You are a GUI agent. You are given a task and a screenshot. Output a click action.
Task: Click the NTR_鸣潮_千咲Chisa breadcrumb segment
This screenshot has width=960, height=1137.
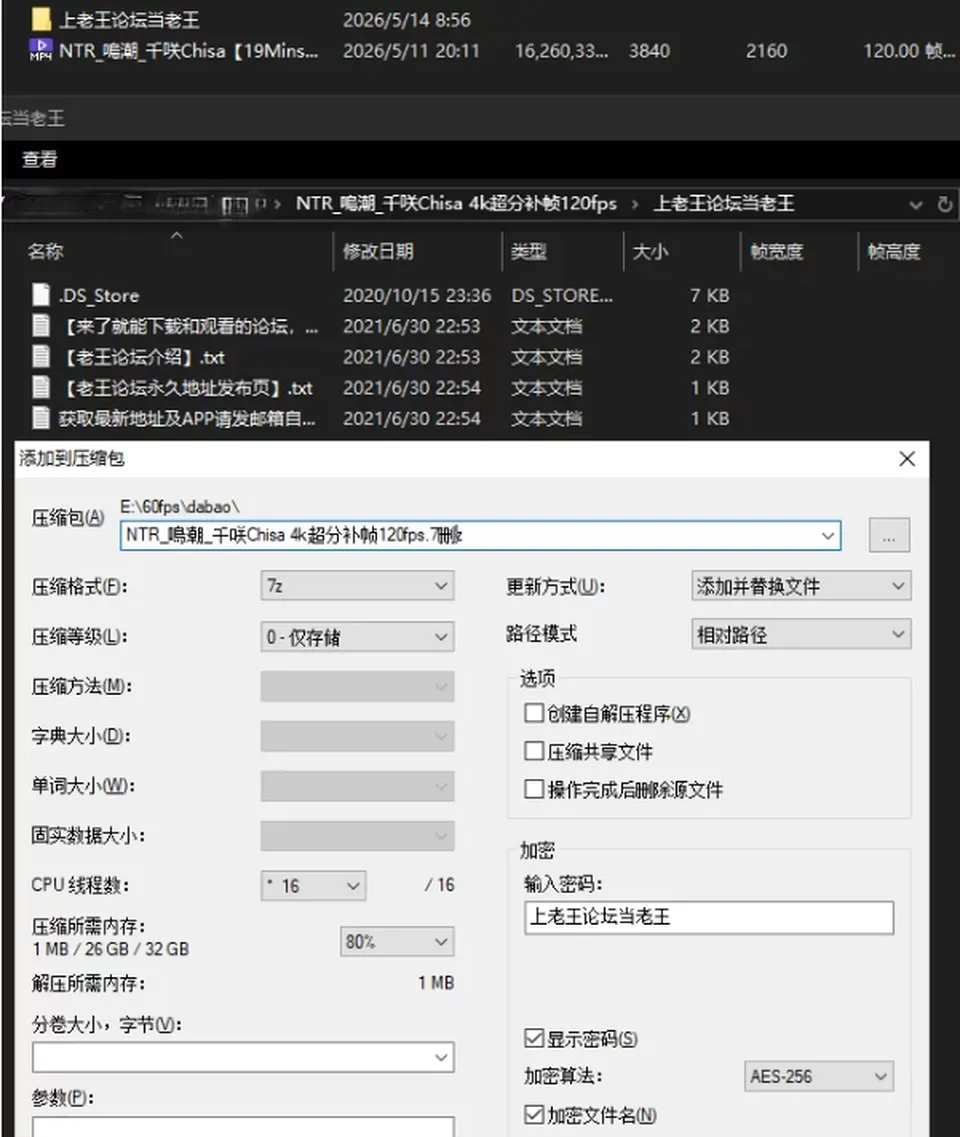coord(456,204)
